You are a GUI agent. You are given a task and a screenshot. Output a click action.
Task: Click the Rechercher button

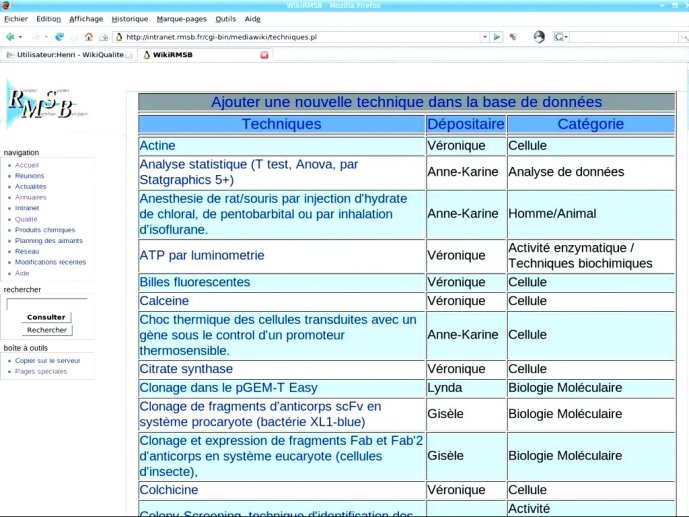(47, 330)
